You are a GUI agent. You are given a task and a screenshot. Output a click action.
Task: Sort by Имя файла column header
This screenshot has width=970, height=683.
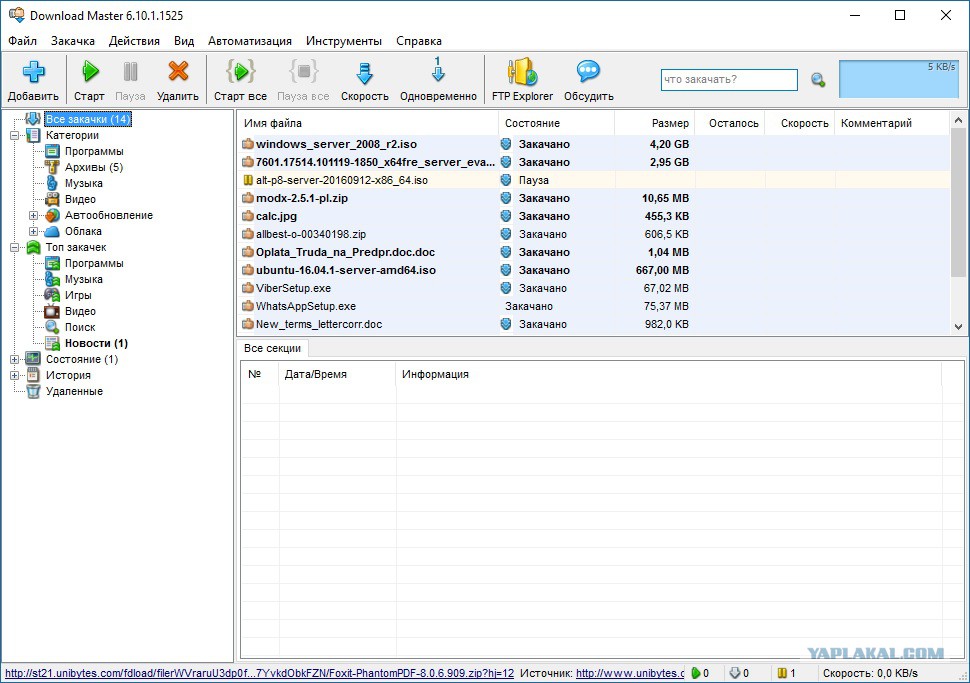367,123
